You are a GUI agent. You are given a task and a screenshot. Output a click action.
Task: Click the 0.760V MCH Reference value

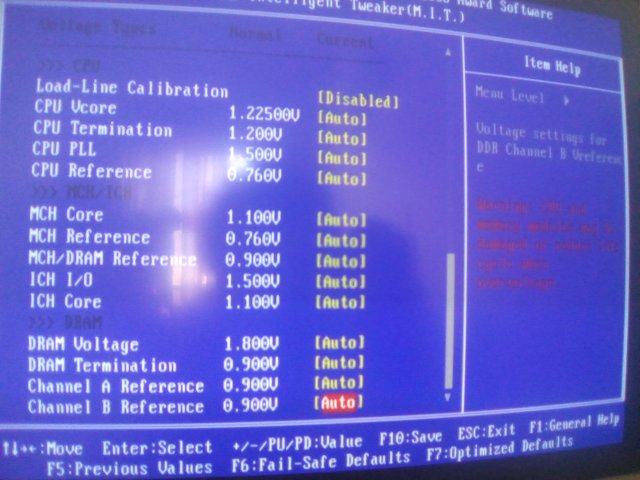[253, 239]
